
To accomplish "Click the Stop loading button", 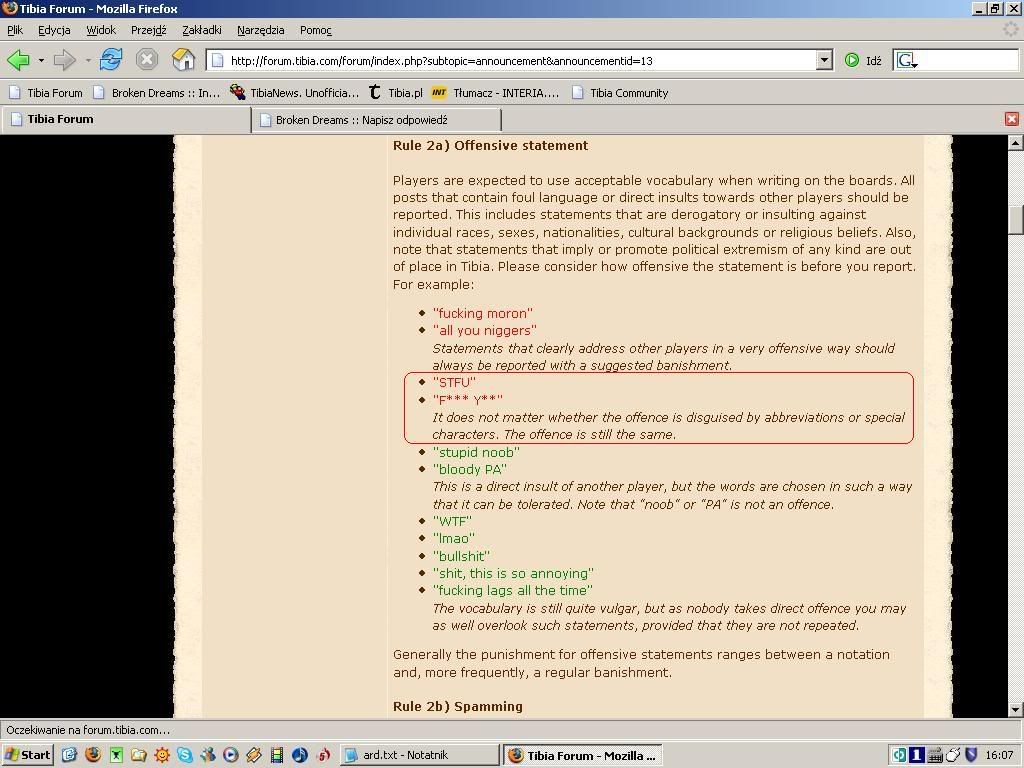I will [147, 60].
